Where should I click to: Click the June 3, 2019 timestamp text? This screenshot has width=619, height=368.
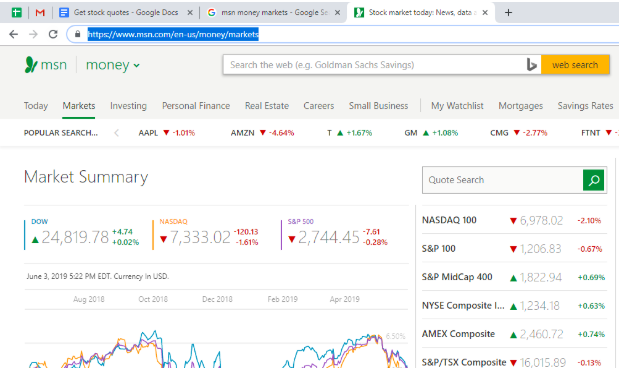[x=98, y=276]
